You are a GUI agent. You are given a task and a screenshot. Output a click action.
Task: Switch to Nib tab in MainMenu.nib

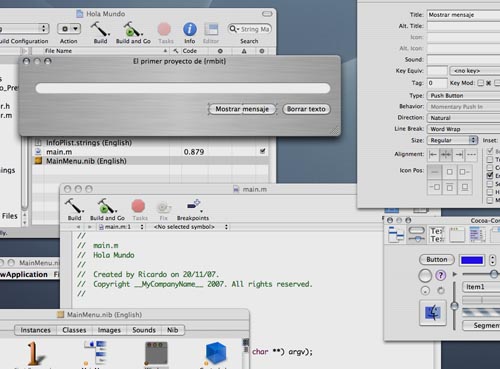coord(173,330)
